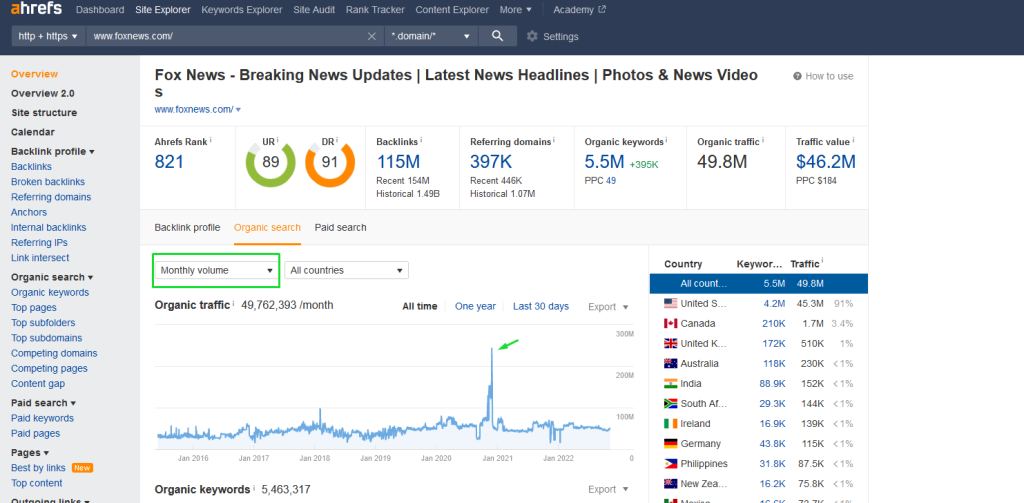
Task: Click the South Africa flag icon
Action: [670, 404]
